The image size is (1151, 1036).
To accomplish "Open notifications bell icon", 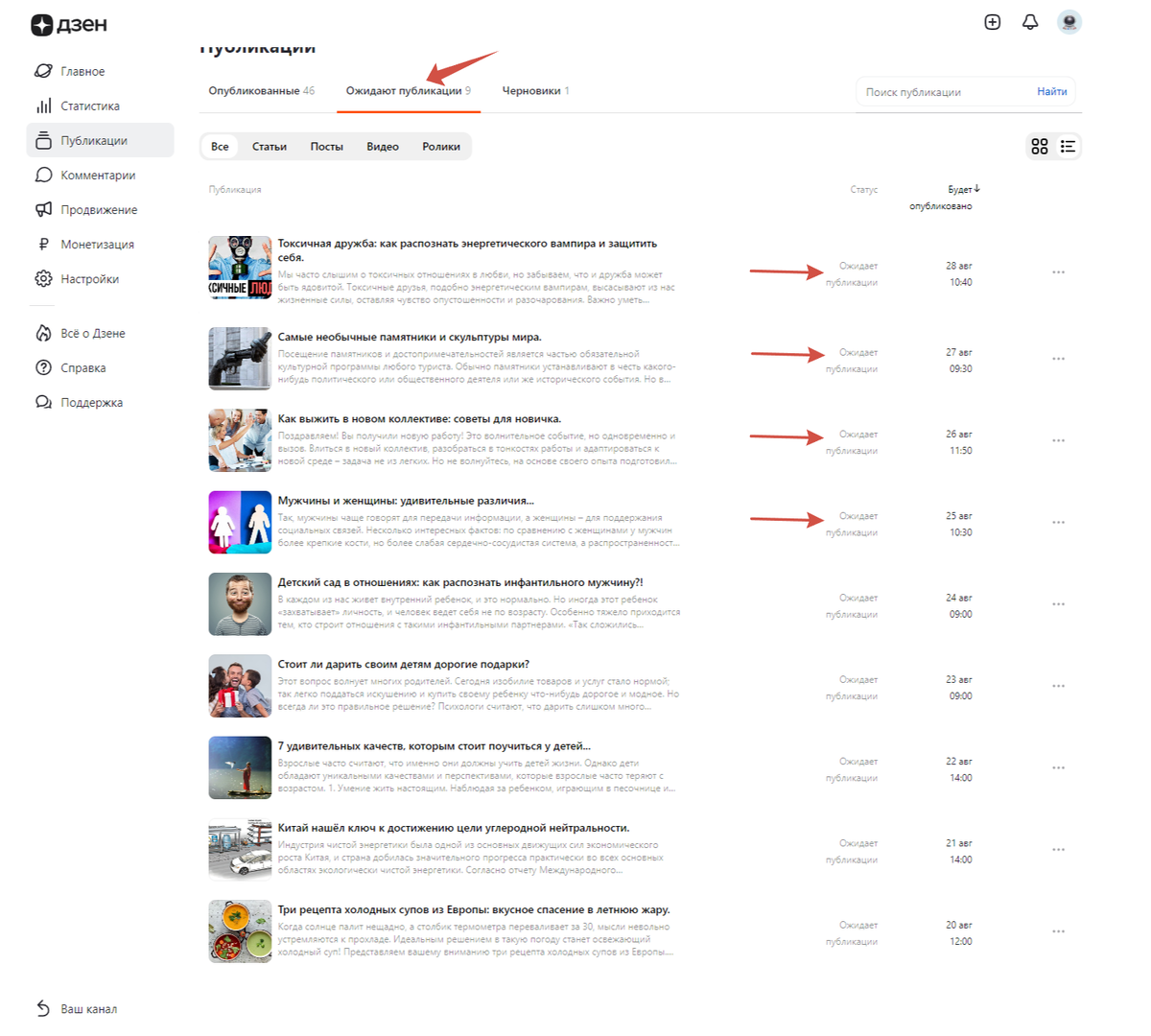I will (x=1030, y=22).
